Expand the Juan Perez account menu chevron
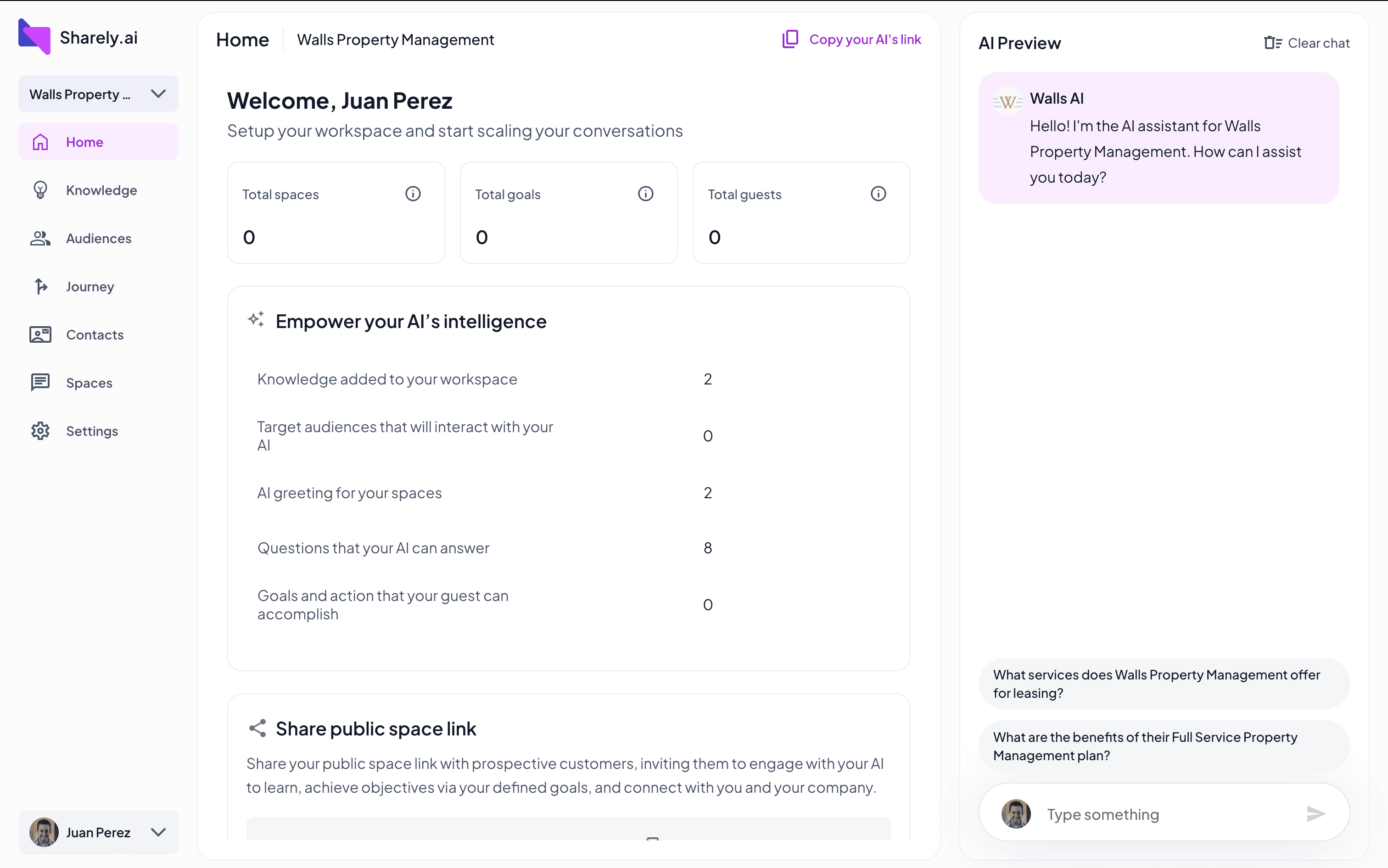 point(158,832)
